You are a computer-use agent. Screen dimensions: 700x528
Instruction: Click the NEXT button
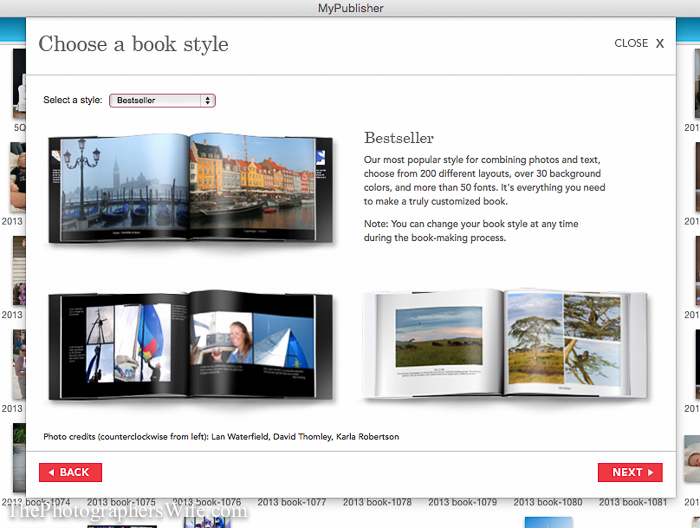coord(630,472)
